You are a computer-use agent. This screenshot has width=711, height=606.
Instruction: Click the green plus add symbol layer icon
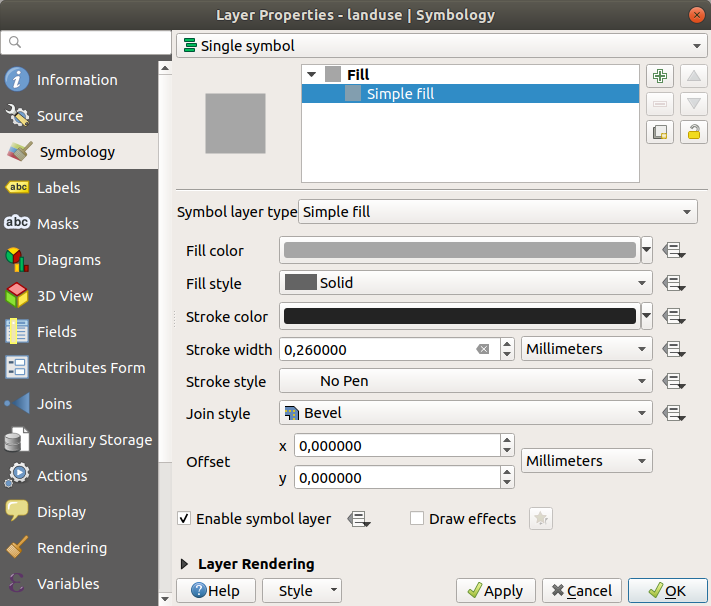click(659, 77)
